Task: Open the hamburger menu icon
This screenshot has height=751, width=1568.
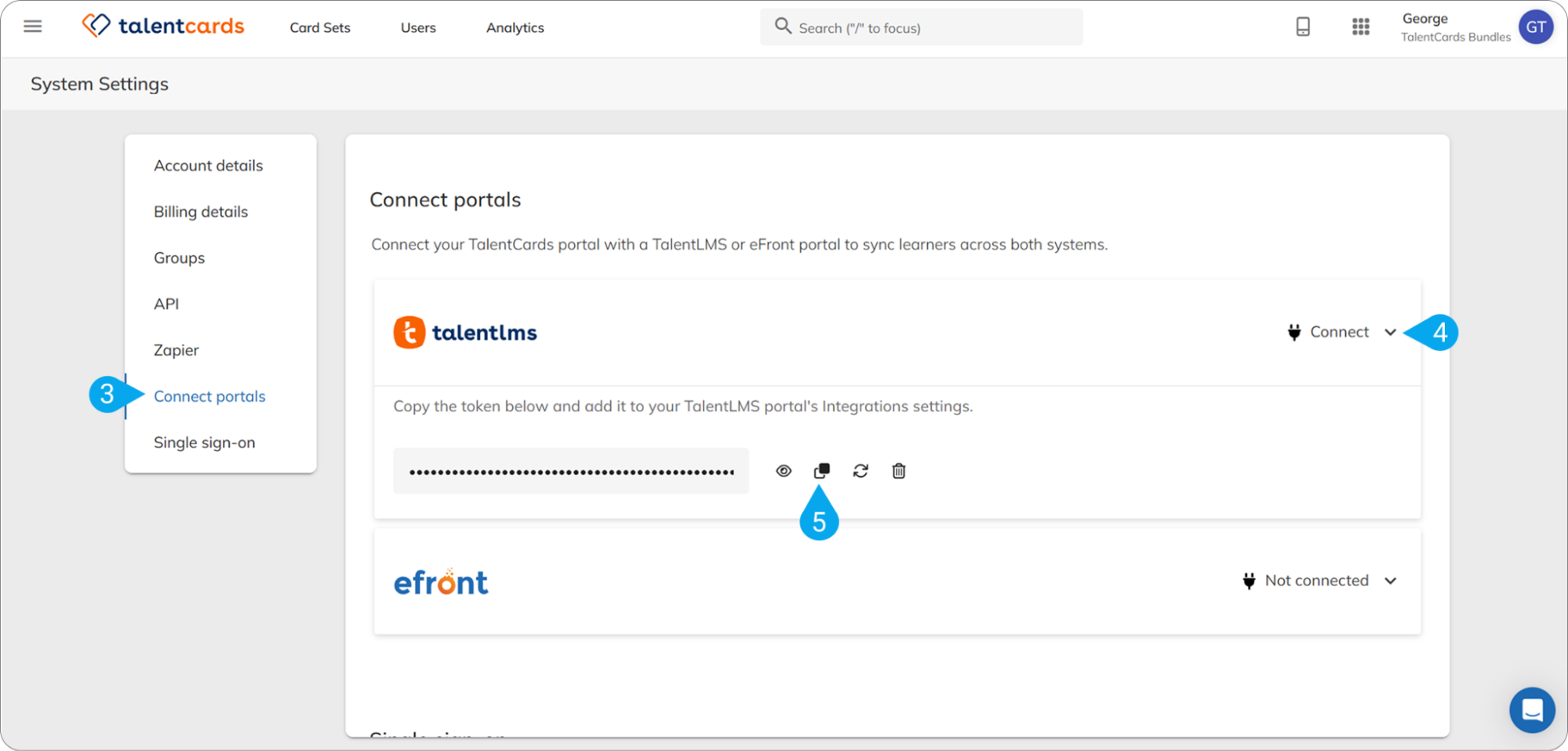Action: (x=33, y=27)
